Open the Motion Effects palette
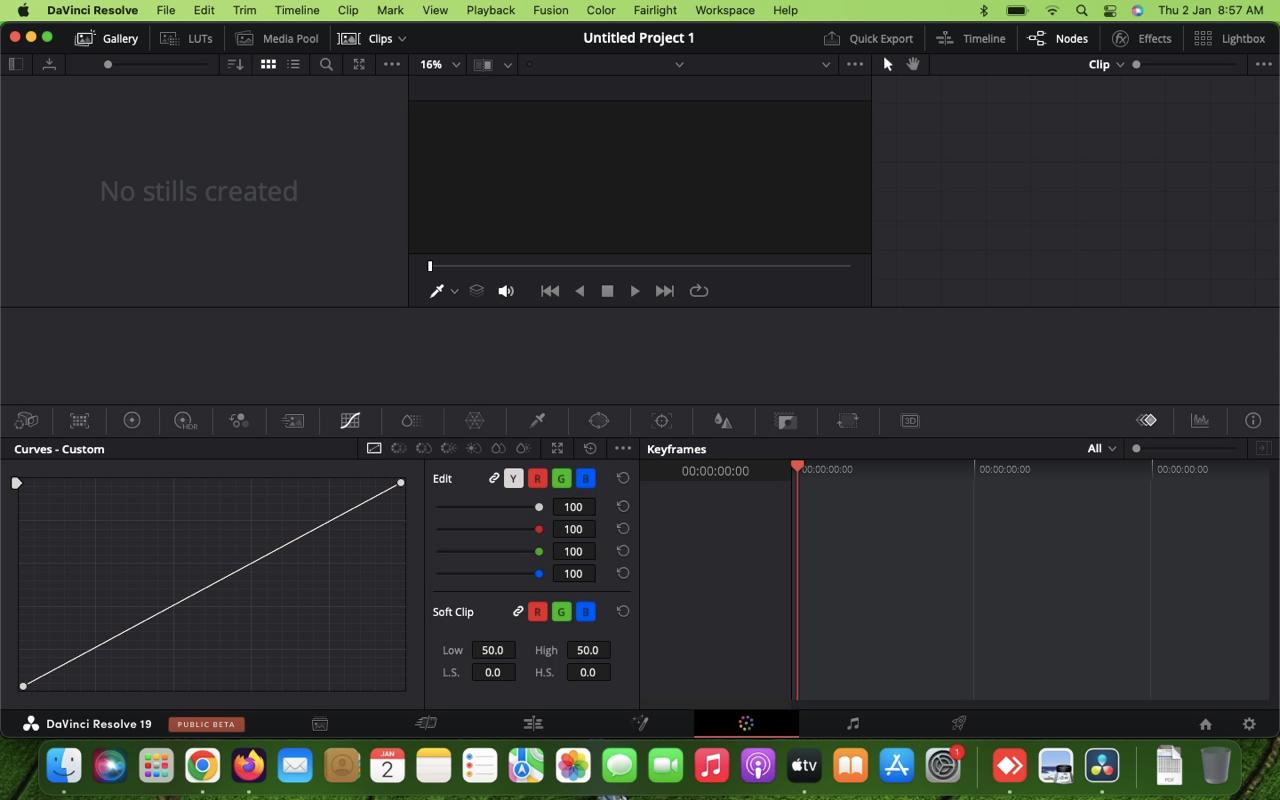Screen dimensions: 1280x800 tap(293, 421)
